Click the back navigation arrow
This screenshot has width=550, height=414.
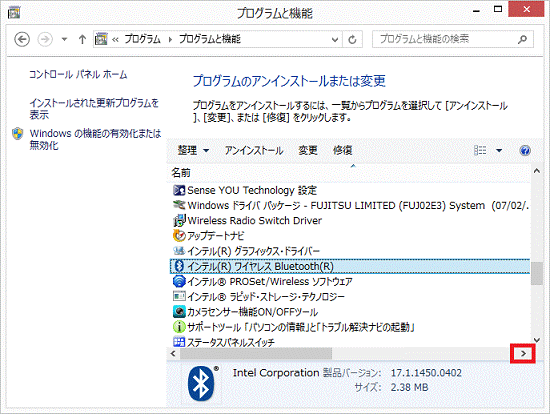point(22,39)
